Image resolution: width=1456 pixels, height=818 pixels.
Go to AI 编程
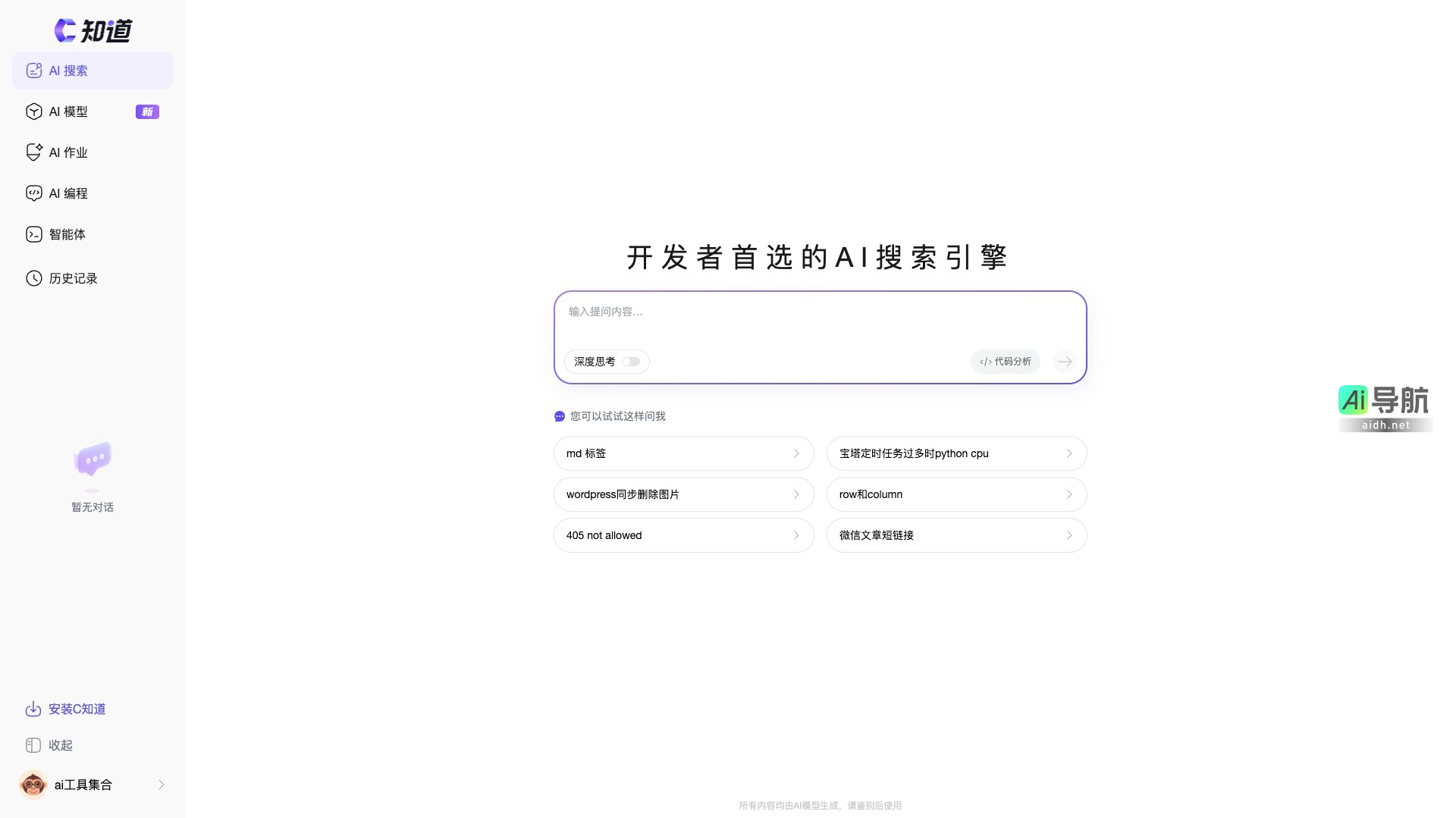click(x=67, y=193)
